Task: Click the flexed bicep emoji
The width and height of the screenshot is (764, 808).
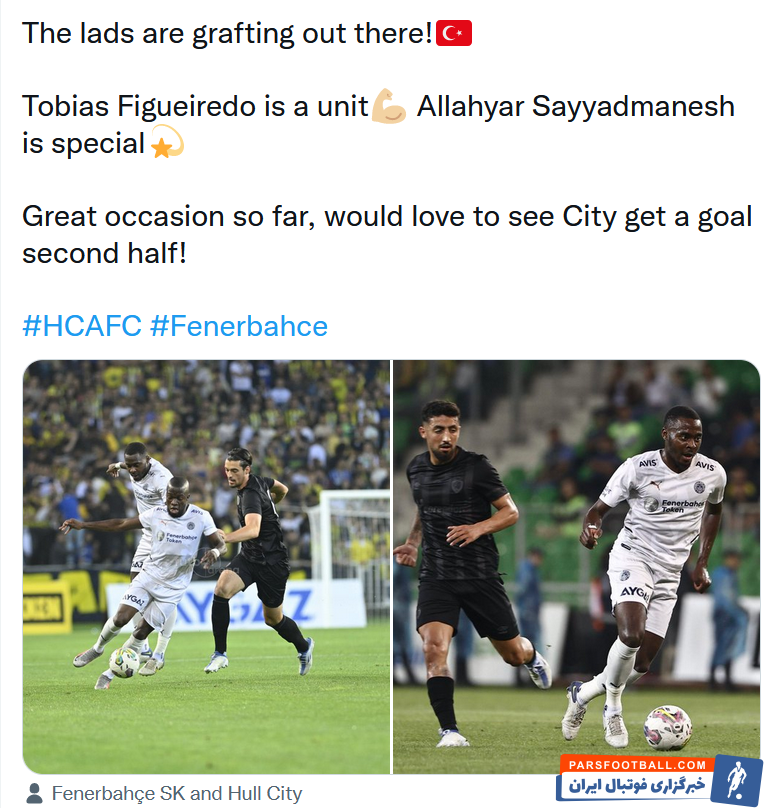Action: [389, 106]
